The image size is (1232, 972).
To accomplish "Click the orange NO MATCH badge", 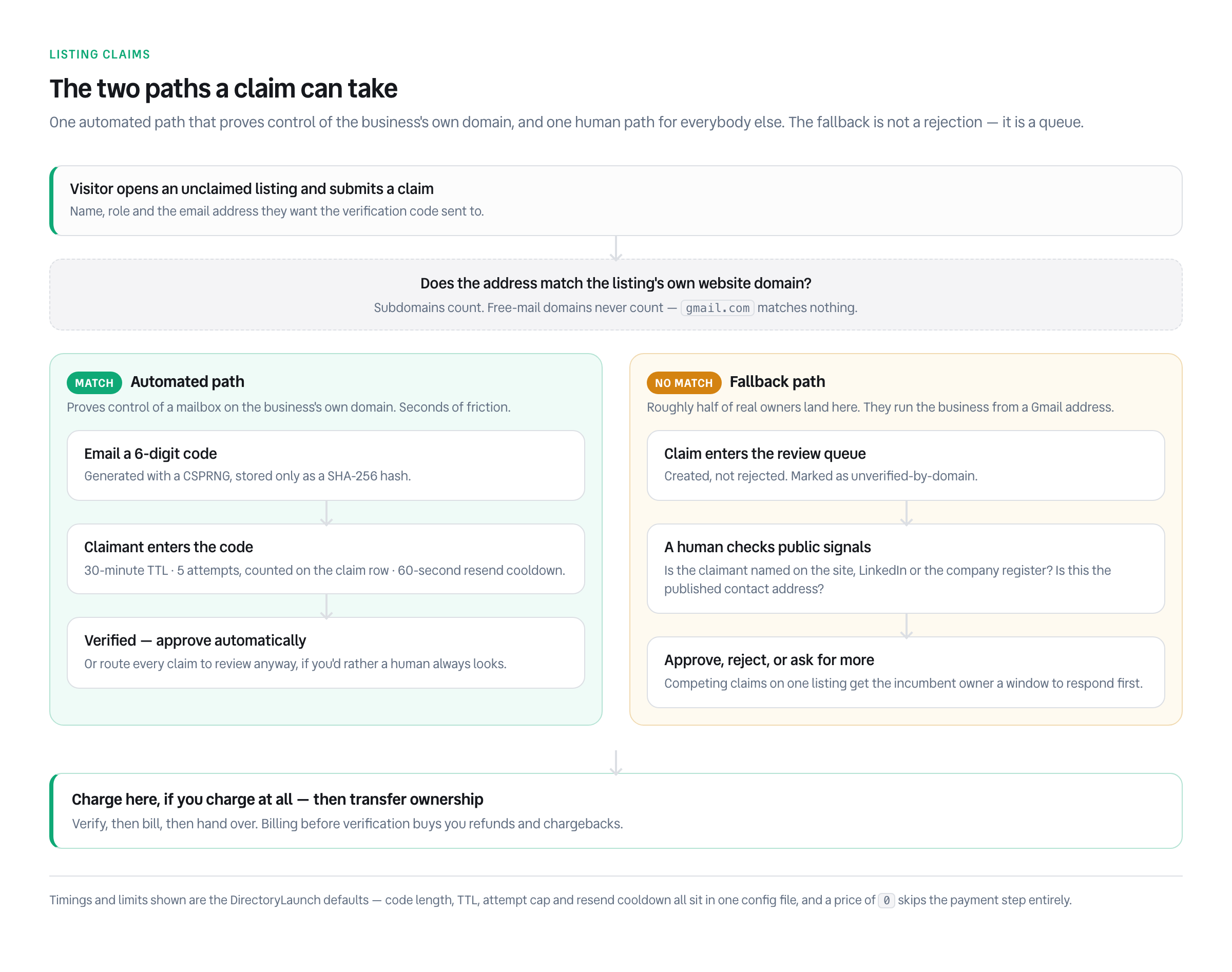I will pyautogui.click(x=684, y=383).
